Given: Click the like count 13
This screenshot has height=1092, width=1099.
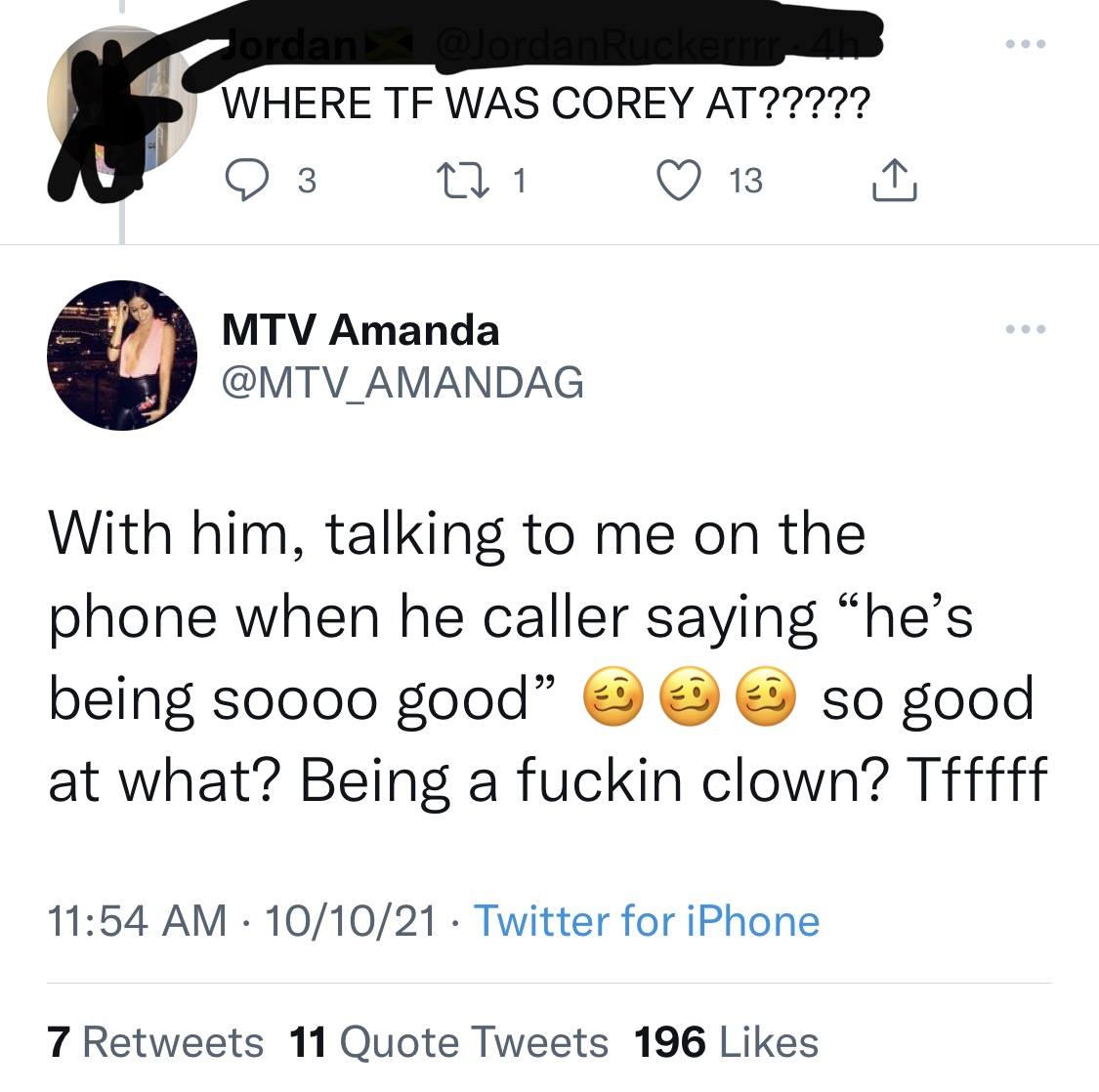Looking at the screenshot, I should coord(745,181).
